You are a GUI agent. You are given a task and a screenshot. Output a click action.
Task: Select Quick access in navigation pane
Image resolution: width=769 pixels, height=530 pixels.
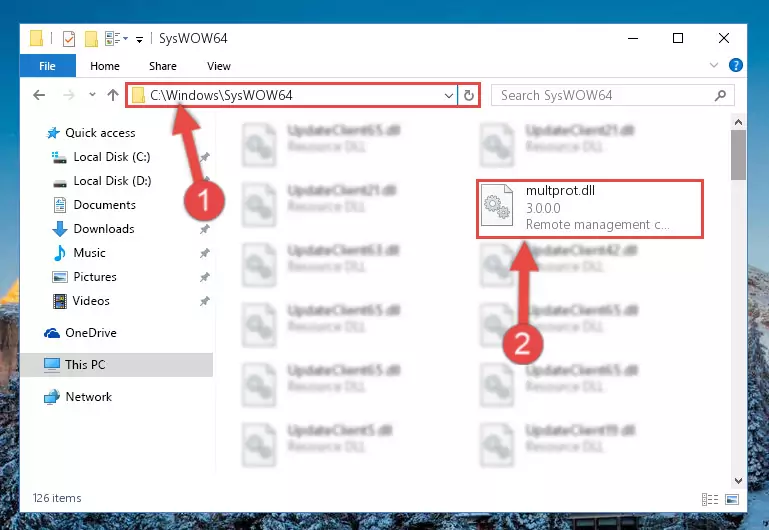(100, 133)
